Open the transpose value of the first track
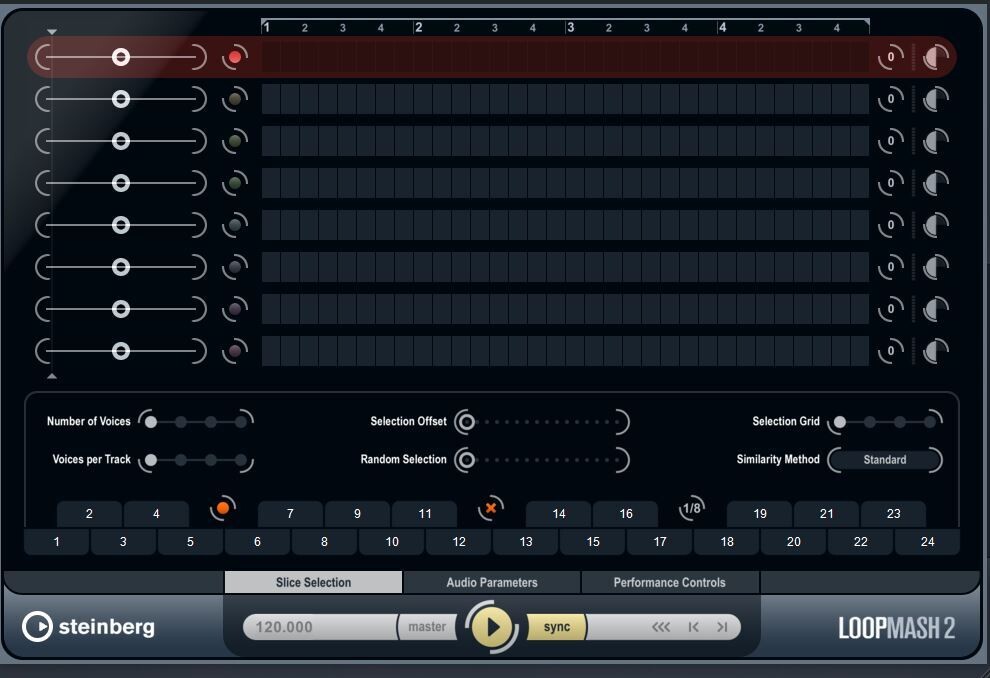Screen dimensions: 990x678 (890, 58)
